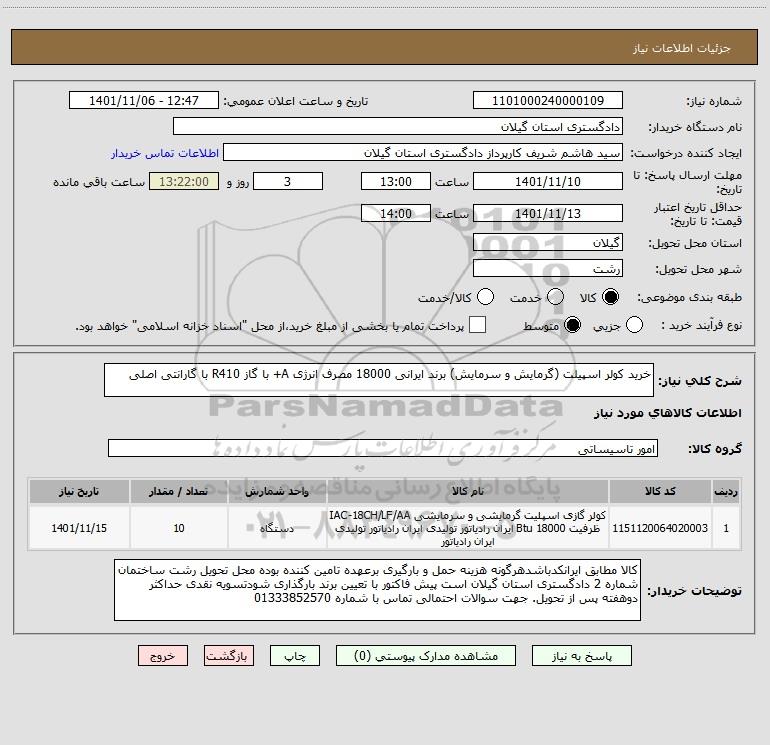770x745 pixels.
Task: Click the general need description field
Action: (x=379, y=380)
